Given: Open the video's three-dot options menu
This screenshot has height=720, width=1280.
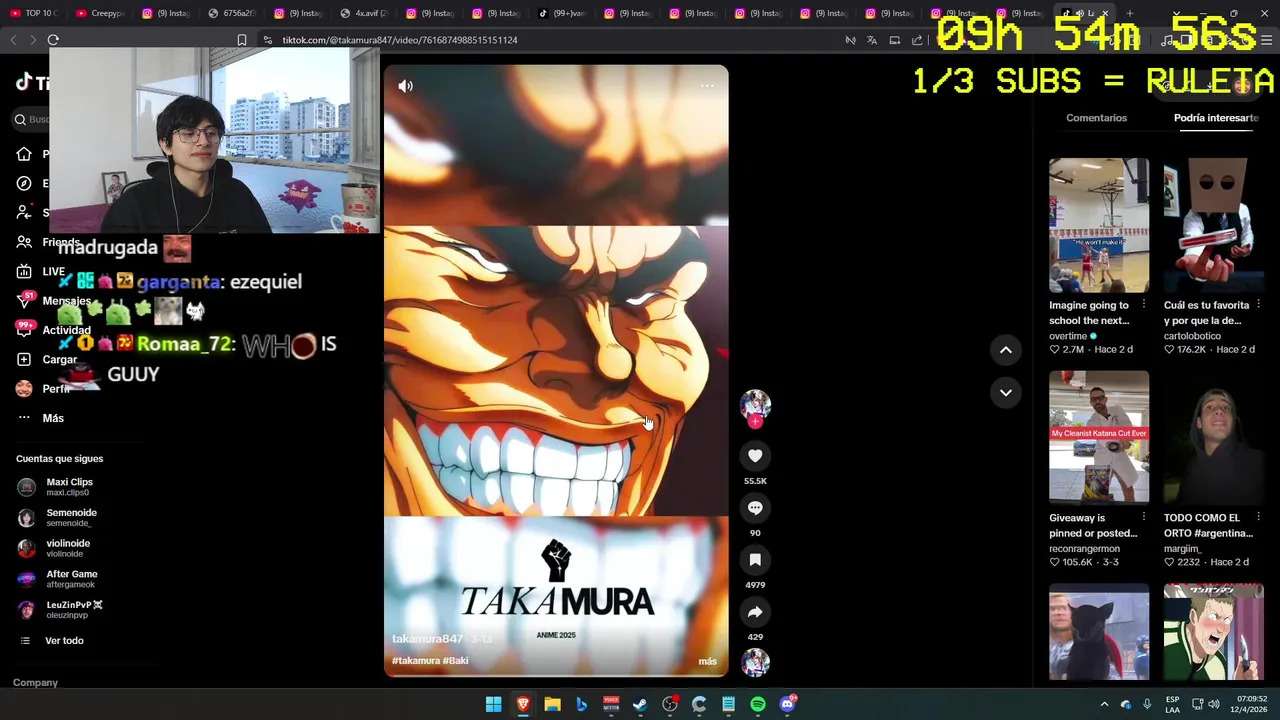Looking at the screenshot, I should pos(707,86).
